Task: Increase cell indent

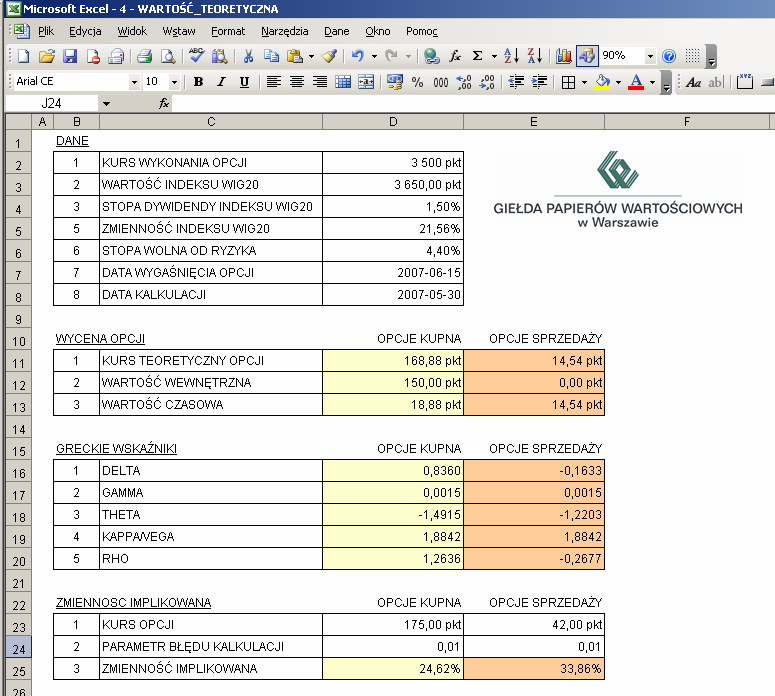Action: click(x=539, y=82)
